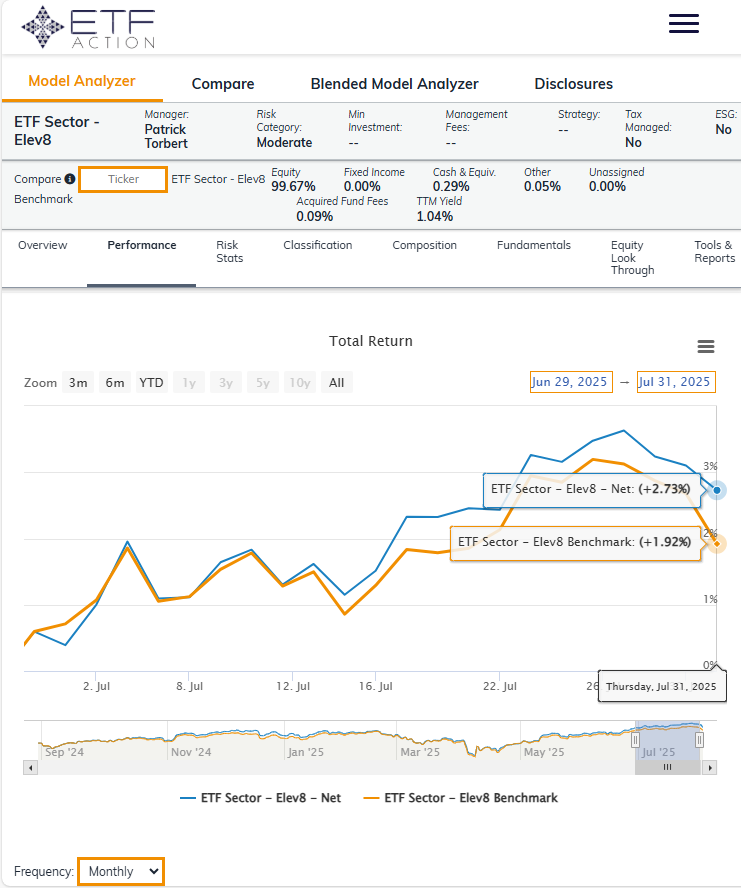Click the 2. Jul axis label
741x888 pixels.
pos(96,686)
